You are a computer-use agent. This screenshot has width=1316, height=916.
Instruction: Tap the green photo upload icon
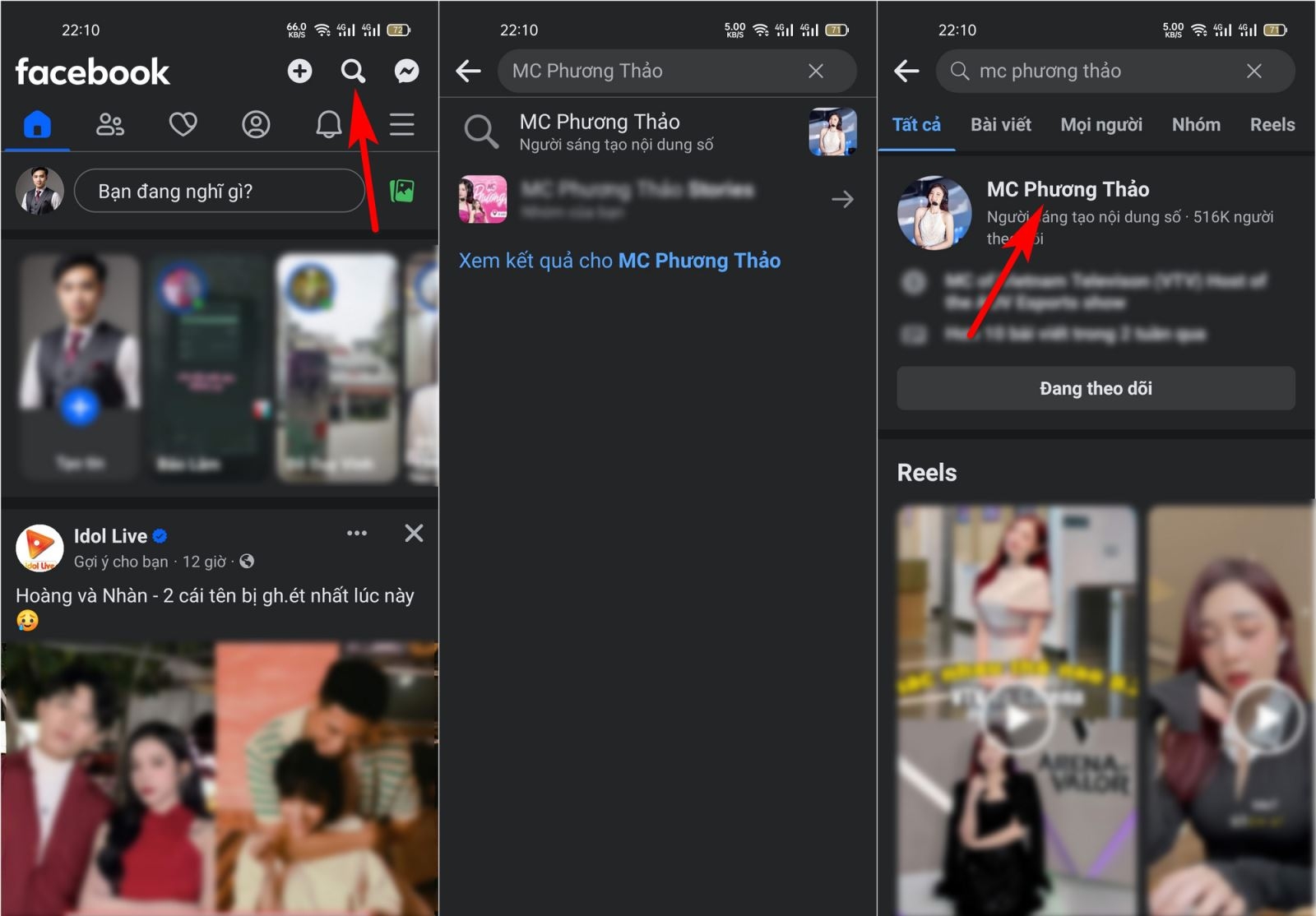point(401,192)
